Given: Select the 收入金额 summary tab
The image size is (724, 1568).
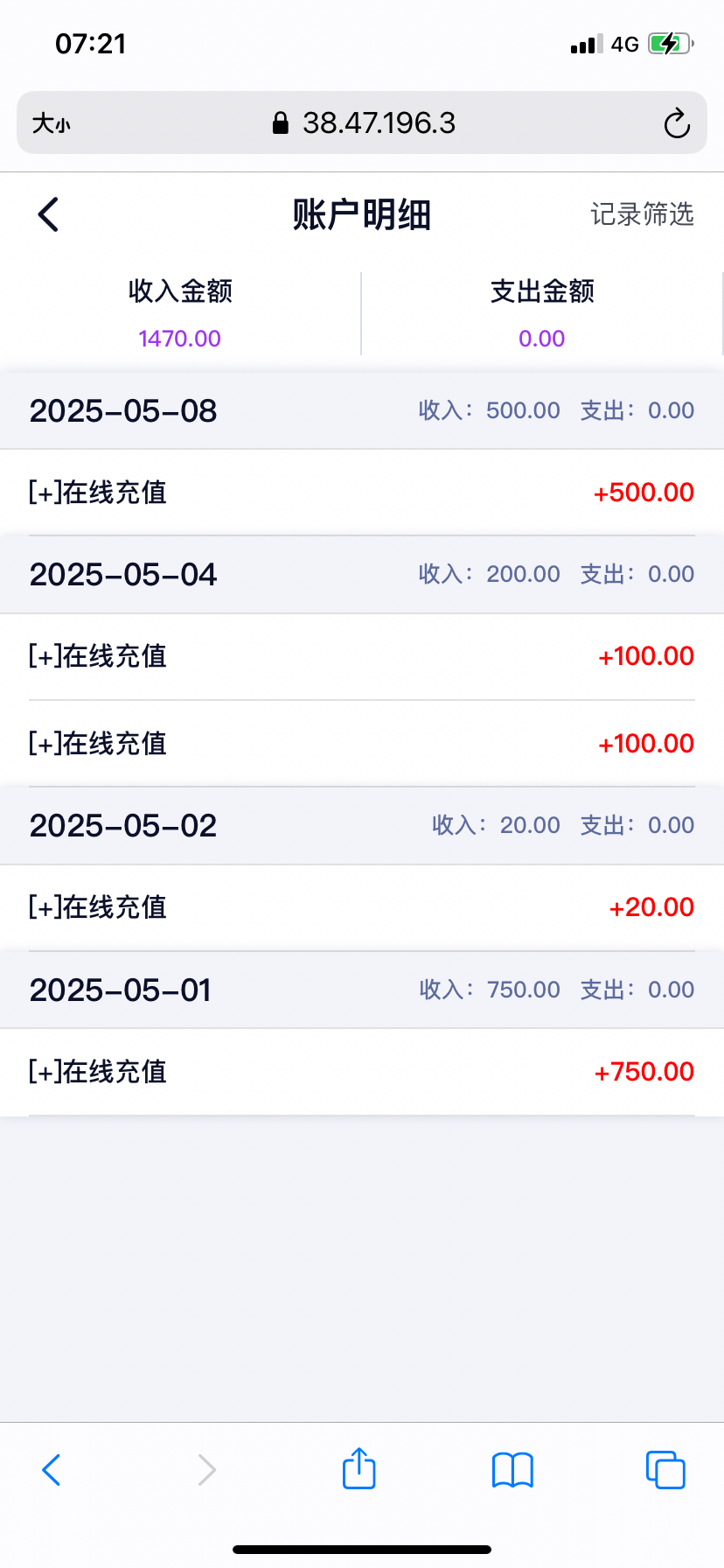Looking at the screenshot, I should (180, 313).
